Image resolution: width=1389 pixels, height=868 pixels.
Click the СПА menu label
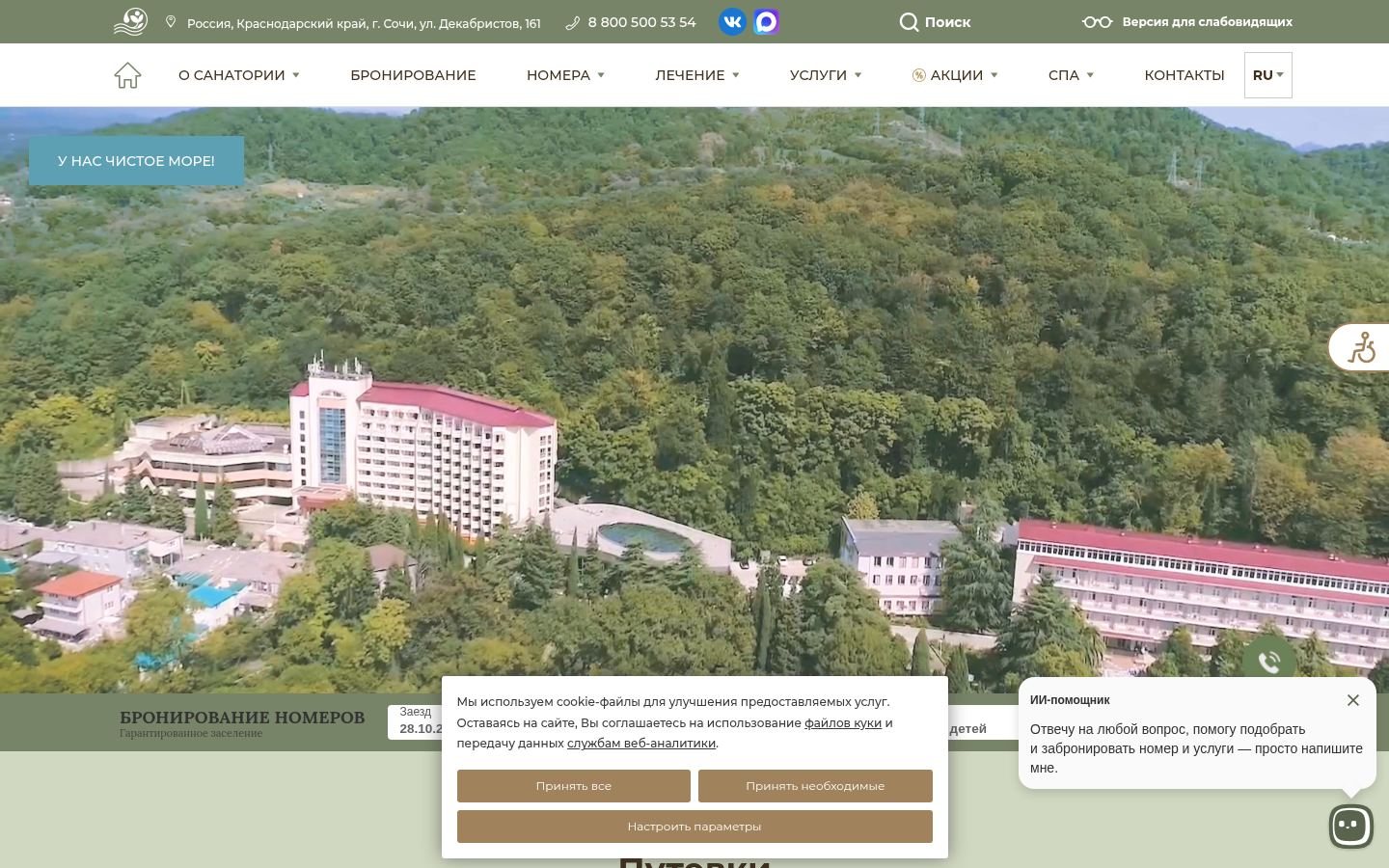point(1064,75)
